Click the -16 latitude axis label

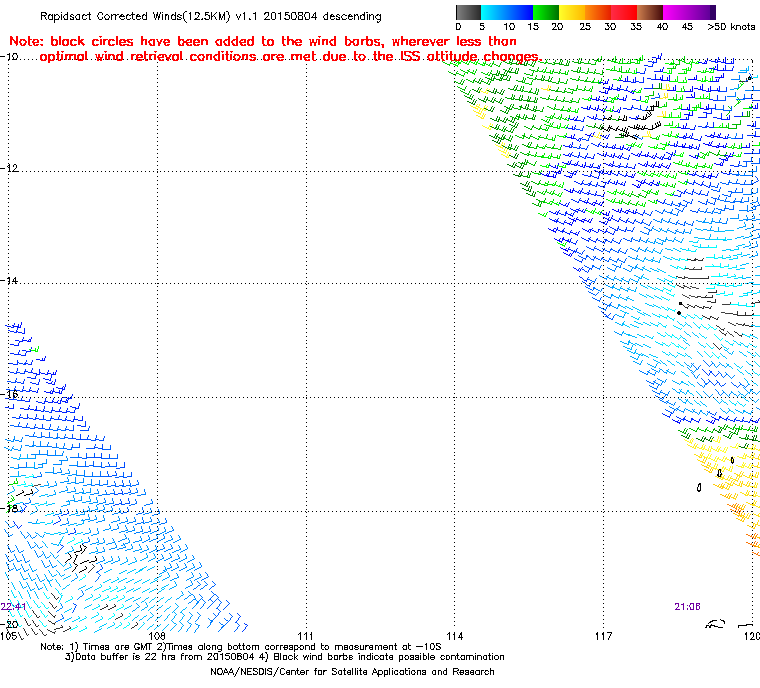coord(9,394)
